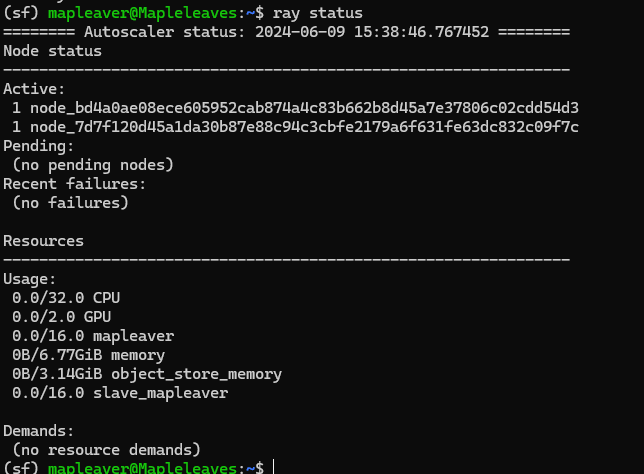
Task: Click the '0.0/32.0 CPU' usage line
Action: point(66,298)
